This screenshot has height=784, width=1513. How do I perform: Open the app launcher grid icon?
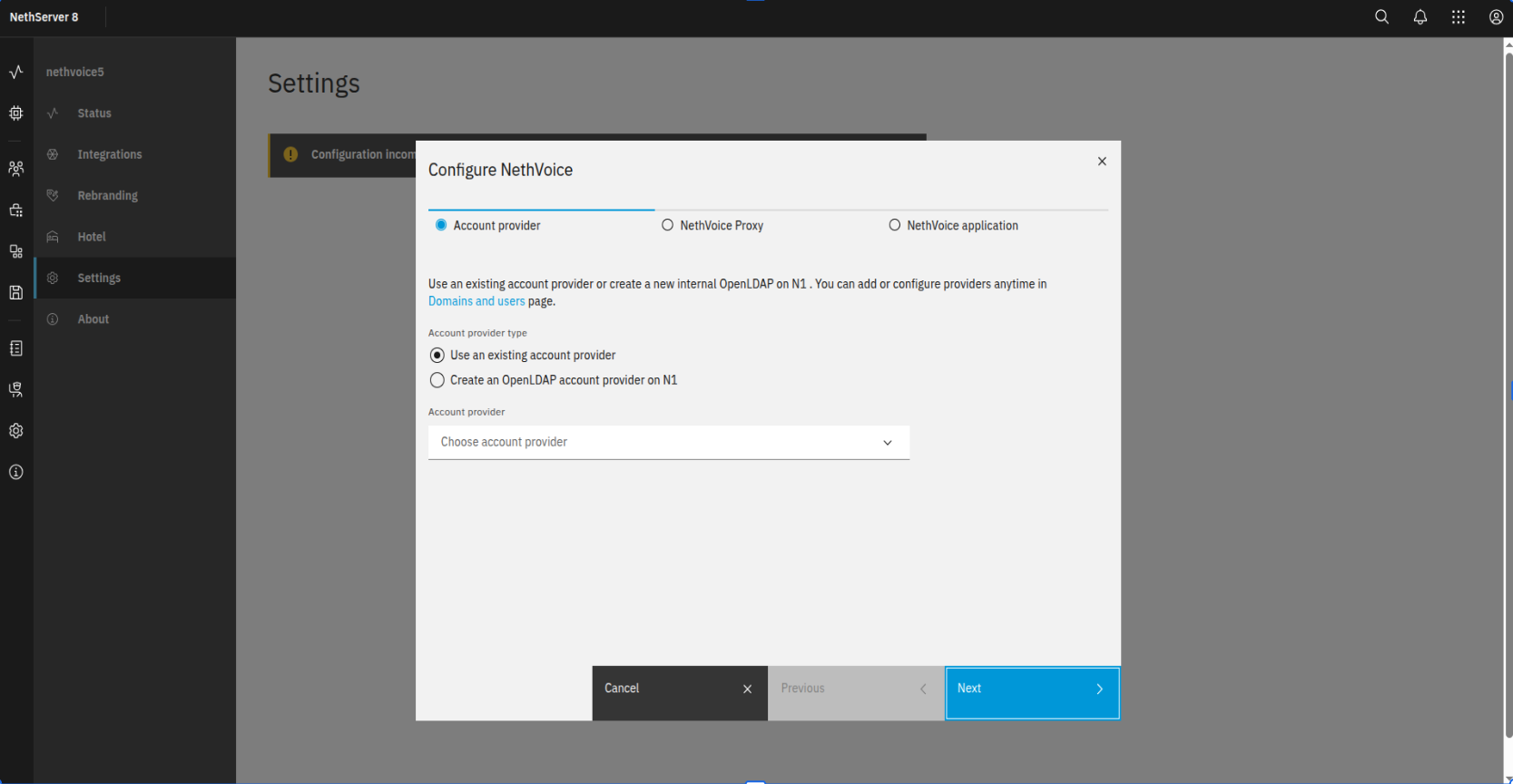[1458, 17]
